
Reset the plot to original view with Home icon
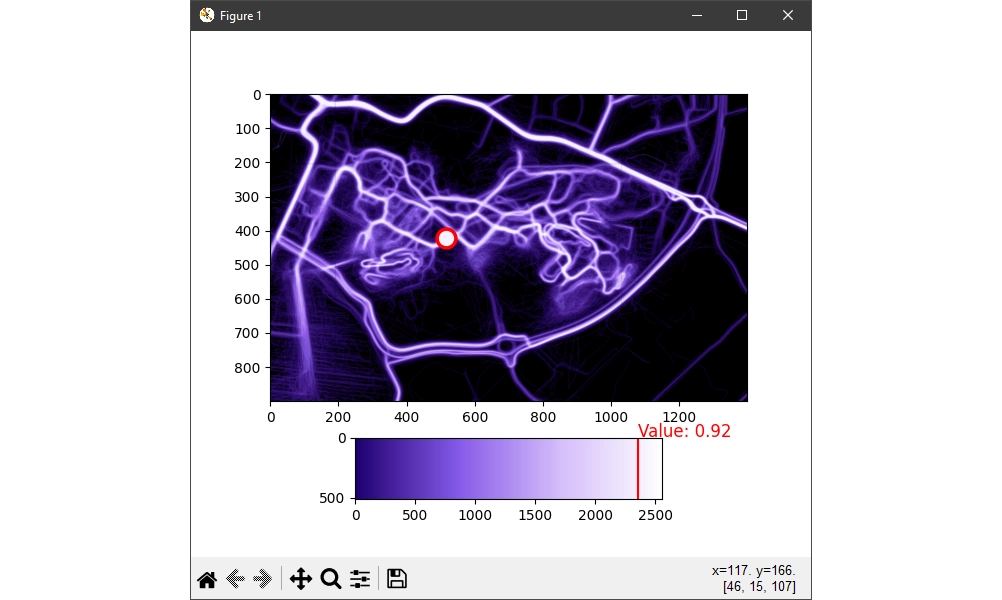tap(207, 579)
